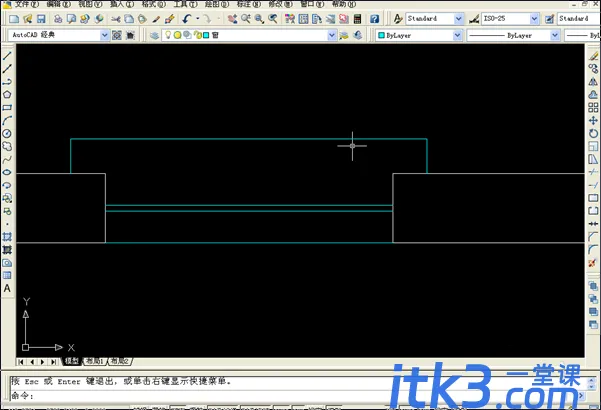Activate the Zoom Realtime magnifier tool
The width and height of the screenshot is (601, 410).
[246, 19]
